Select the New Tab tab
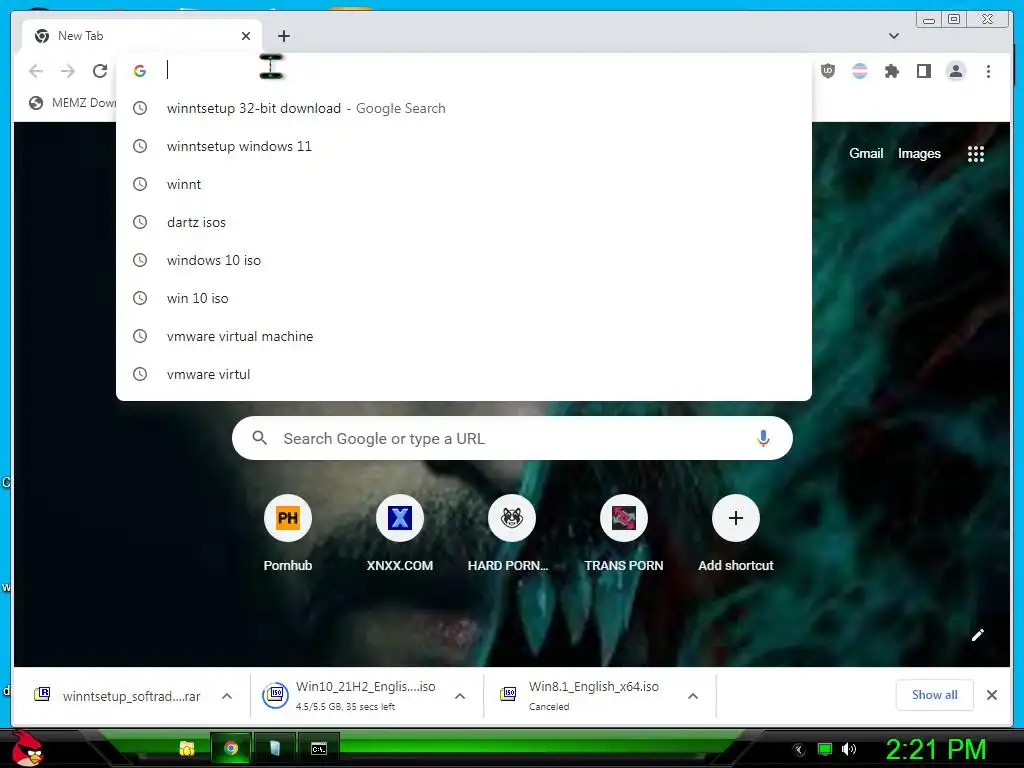Screen dimensions: 1024x768 coord(142,36)
